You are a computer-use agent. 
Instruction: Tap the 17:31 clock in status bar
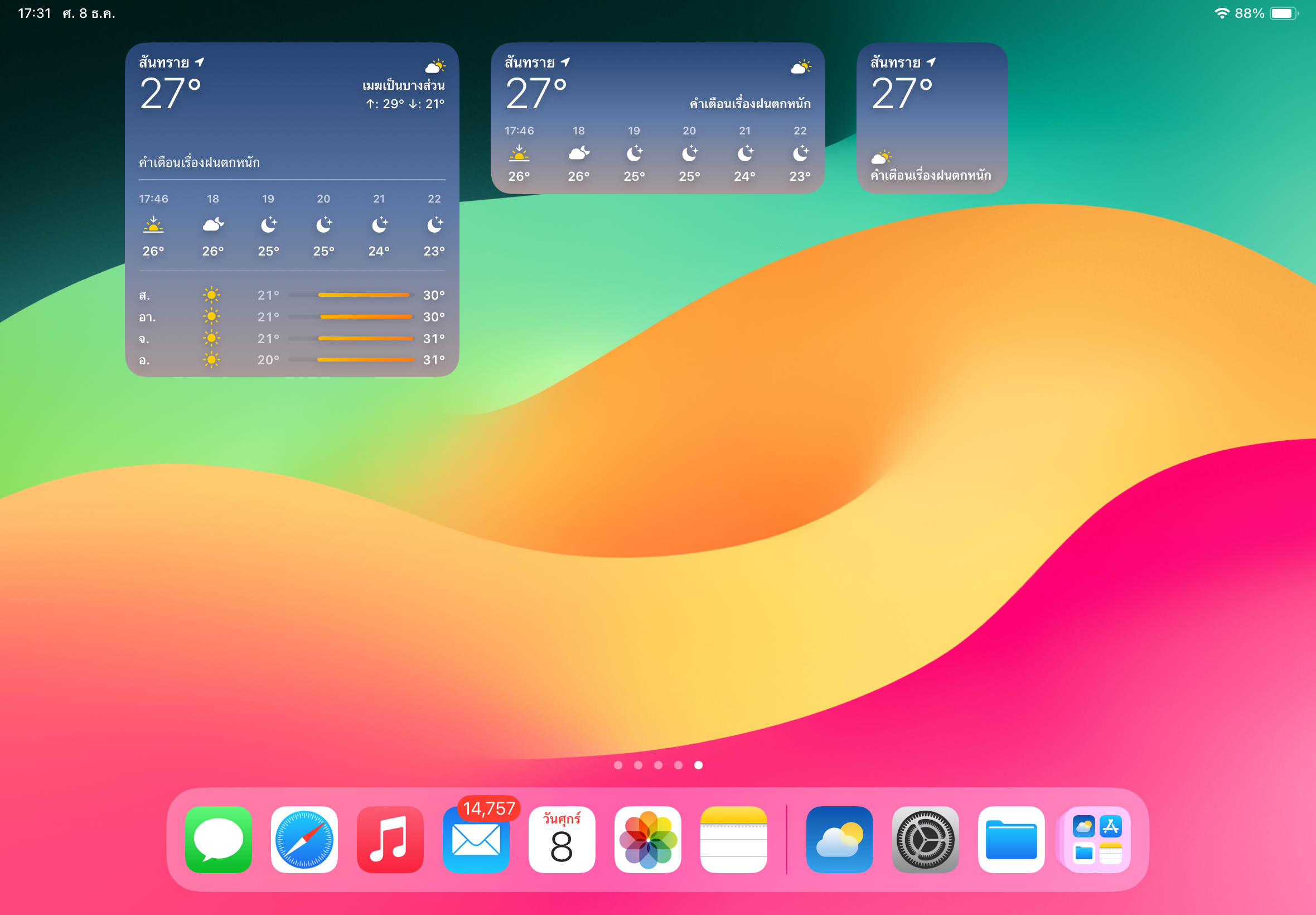point(35,13)
